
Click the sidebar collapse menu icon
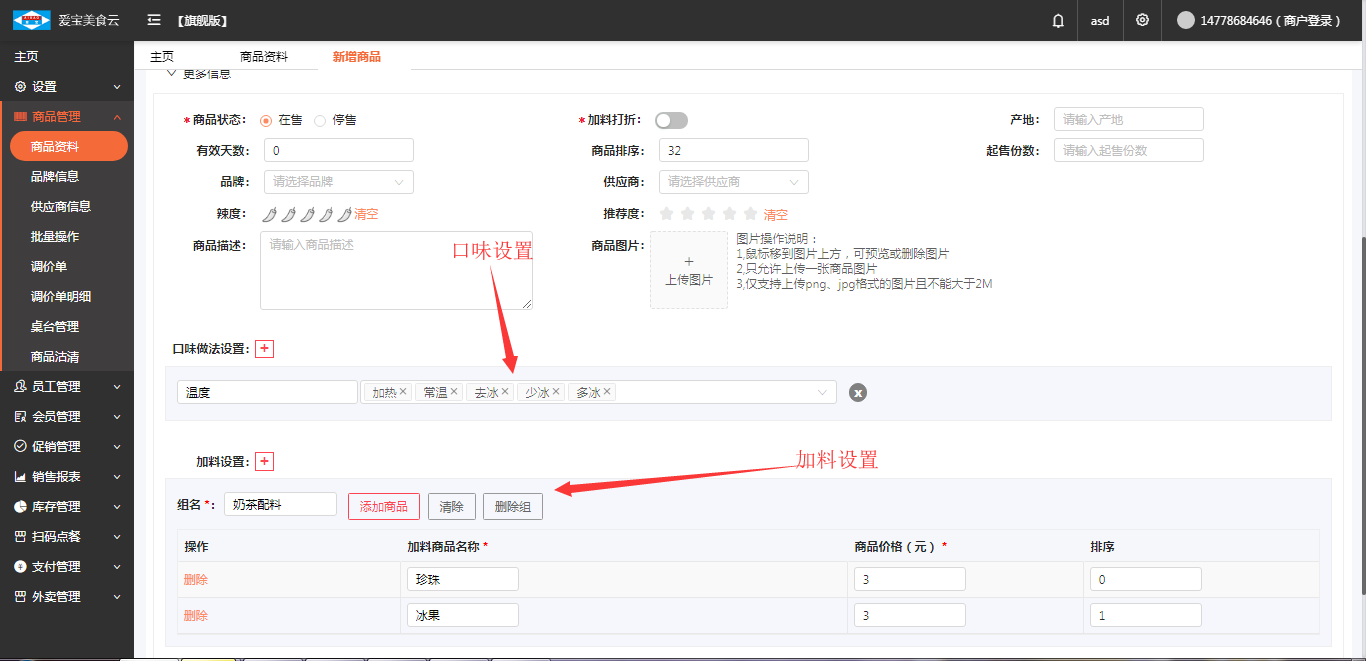(x=153, y=21)
